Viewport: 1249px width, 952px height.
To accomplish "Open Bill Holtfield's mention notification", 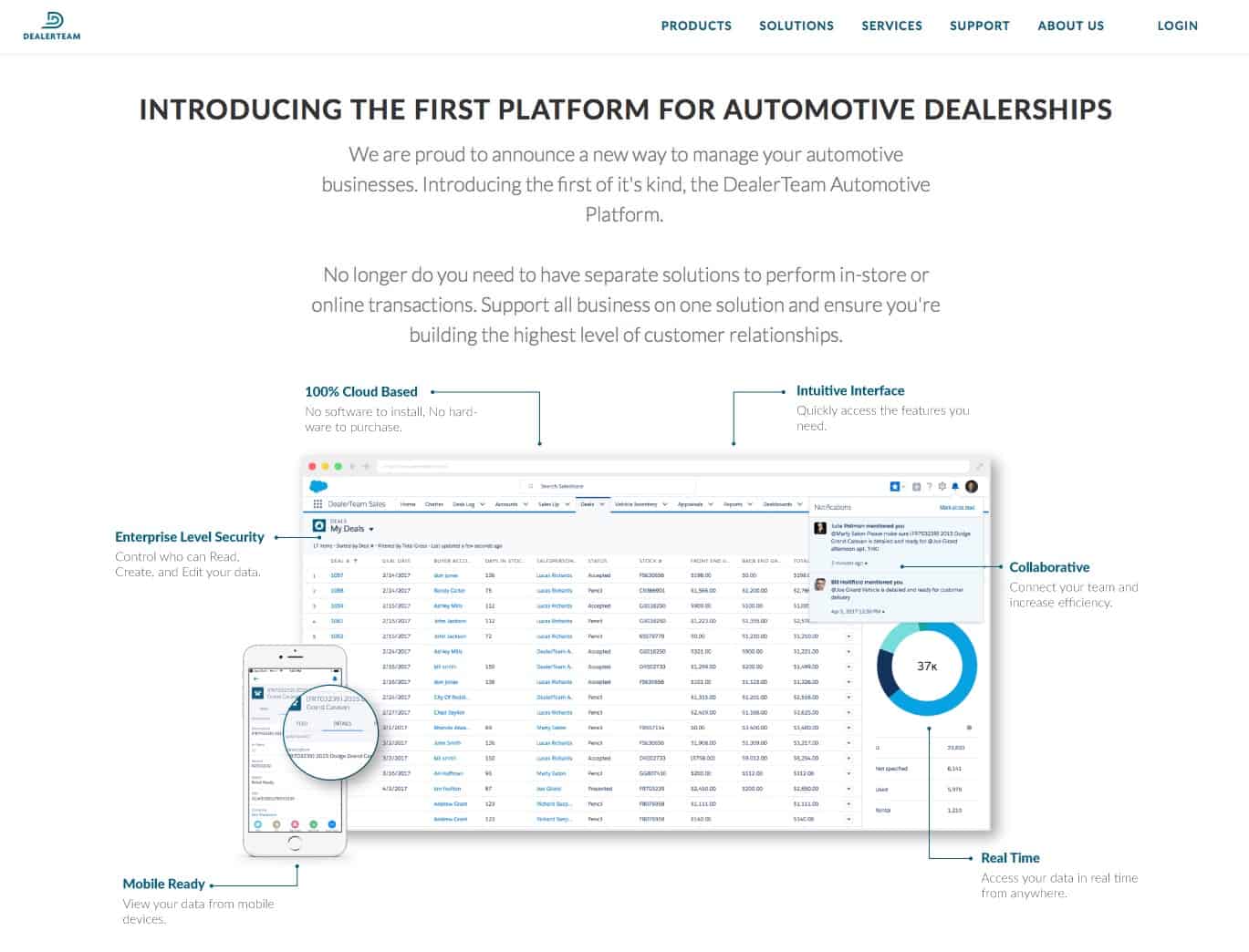I will 898,596.
